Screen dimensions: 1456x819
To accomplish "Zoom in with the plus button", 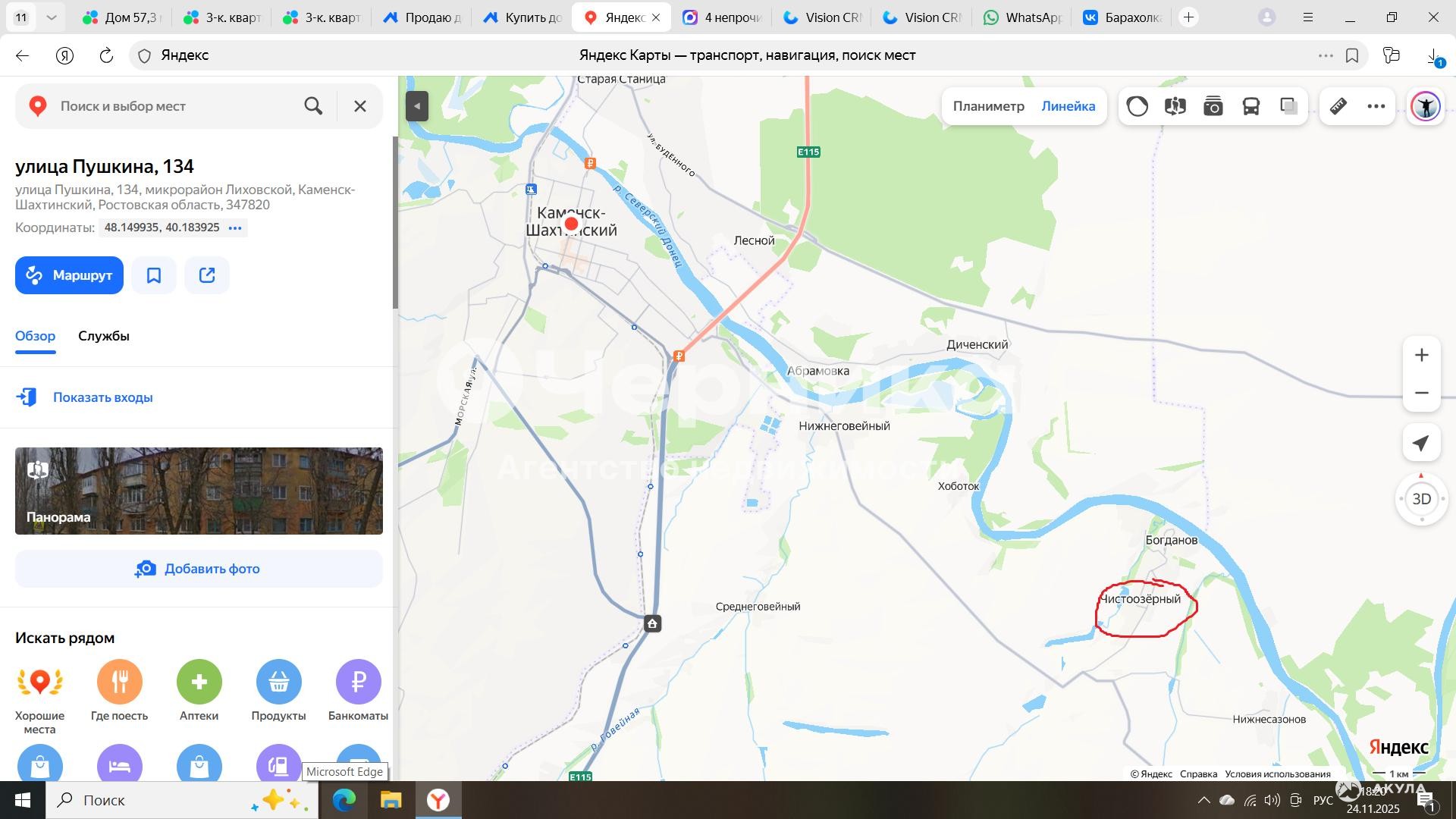I will tap(1421, 355).
